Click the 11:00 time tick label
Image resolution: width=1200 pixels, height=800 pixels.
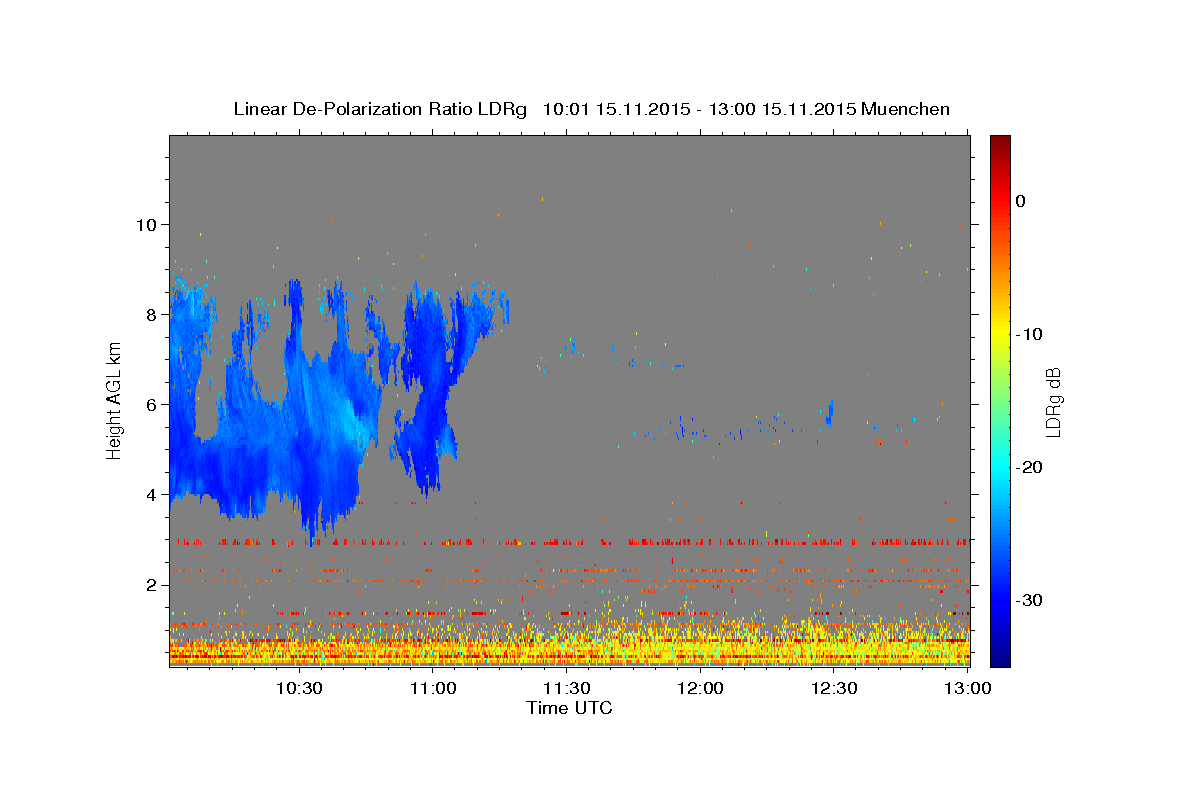[432, 689]
